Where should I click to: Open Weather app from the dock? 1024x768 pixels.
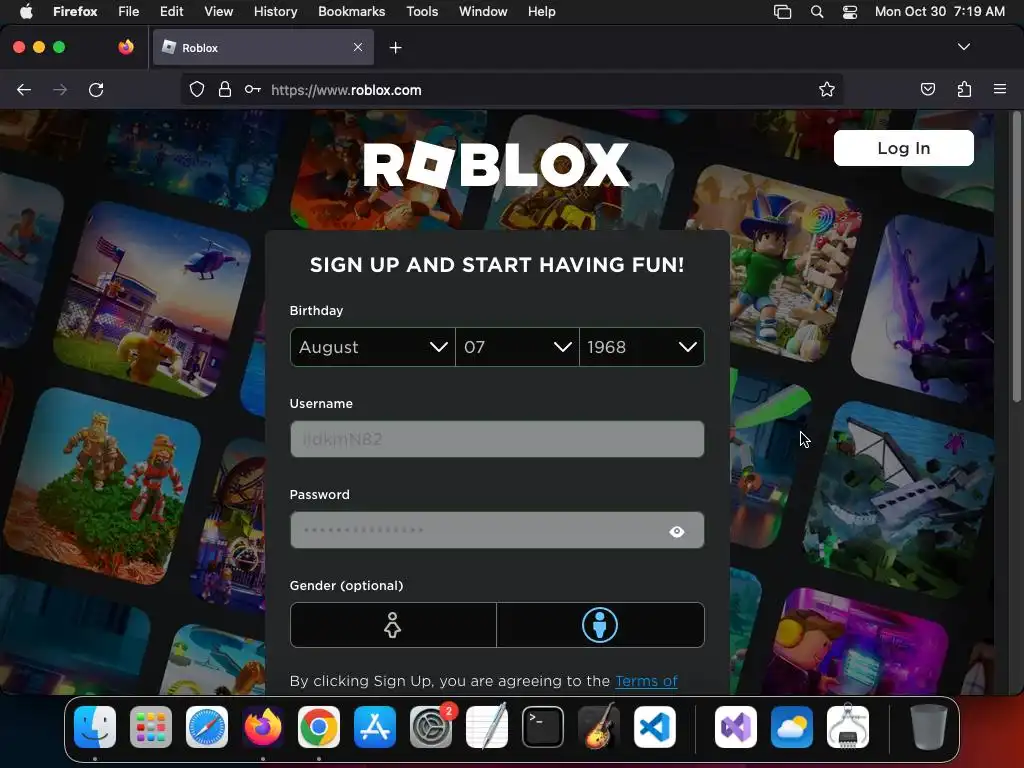[x=792, y=727]
